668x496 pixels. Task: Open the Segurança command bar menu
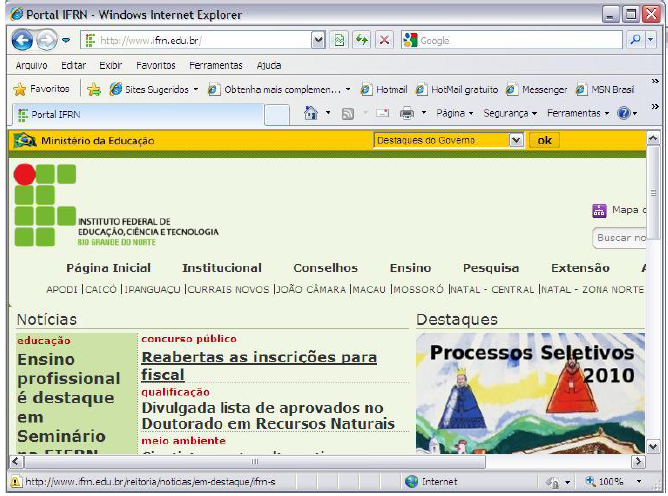510,113
